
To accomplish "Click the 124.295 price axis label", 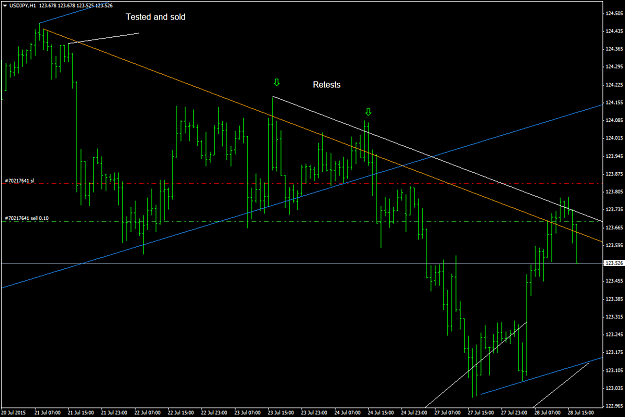I will tap(614, 67).
